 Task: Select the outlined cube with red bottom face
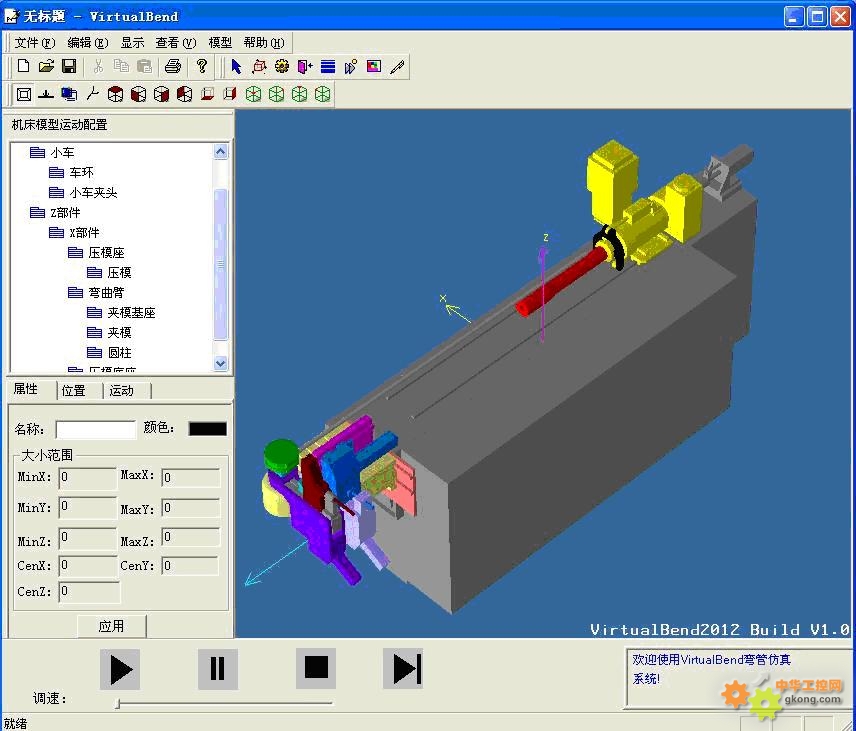click(207, 94)
